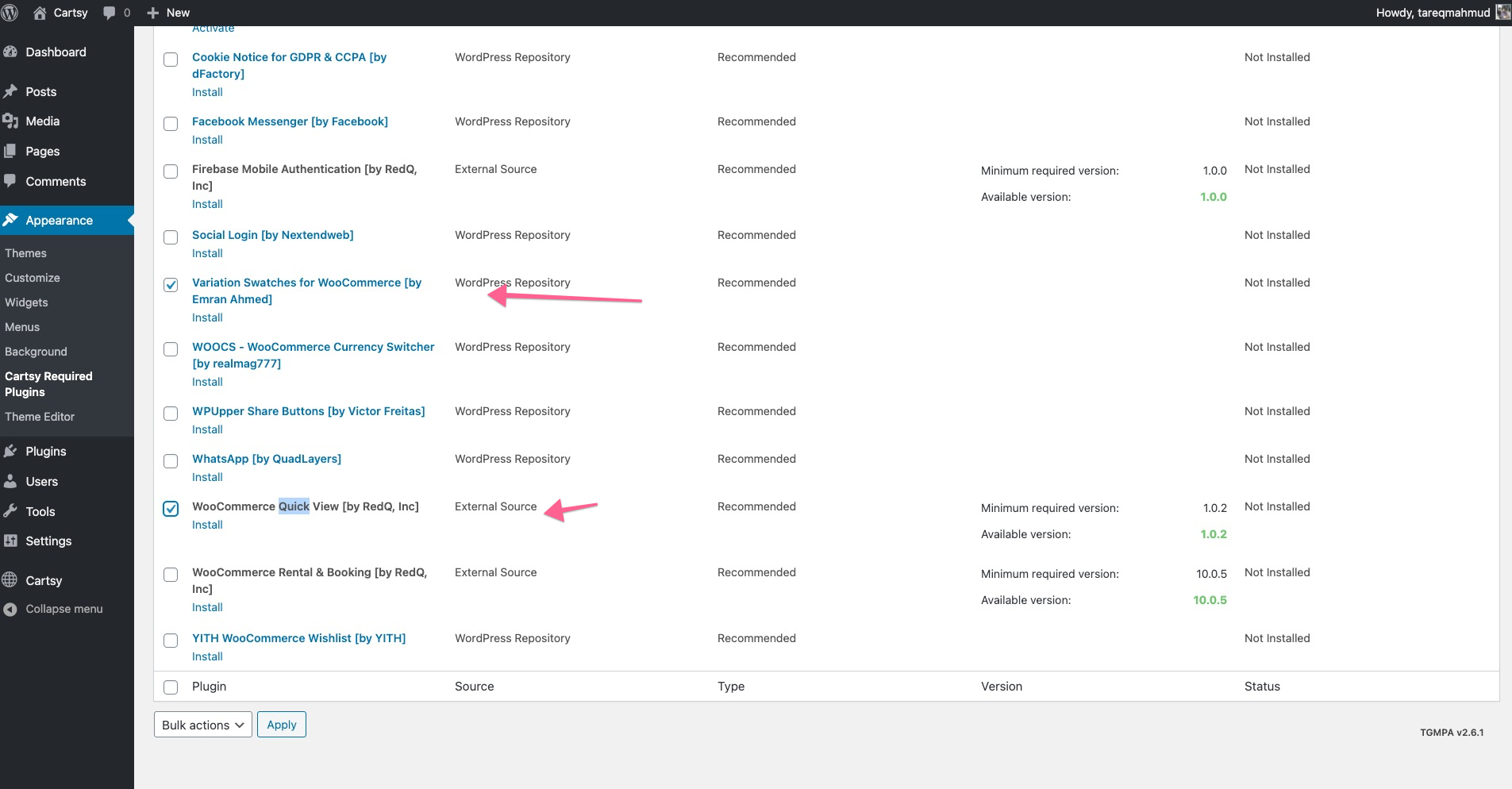Open the Bulk actions dropdown
The height and width of the screenshot is (789, 1512).
point(203,725)
